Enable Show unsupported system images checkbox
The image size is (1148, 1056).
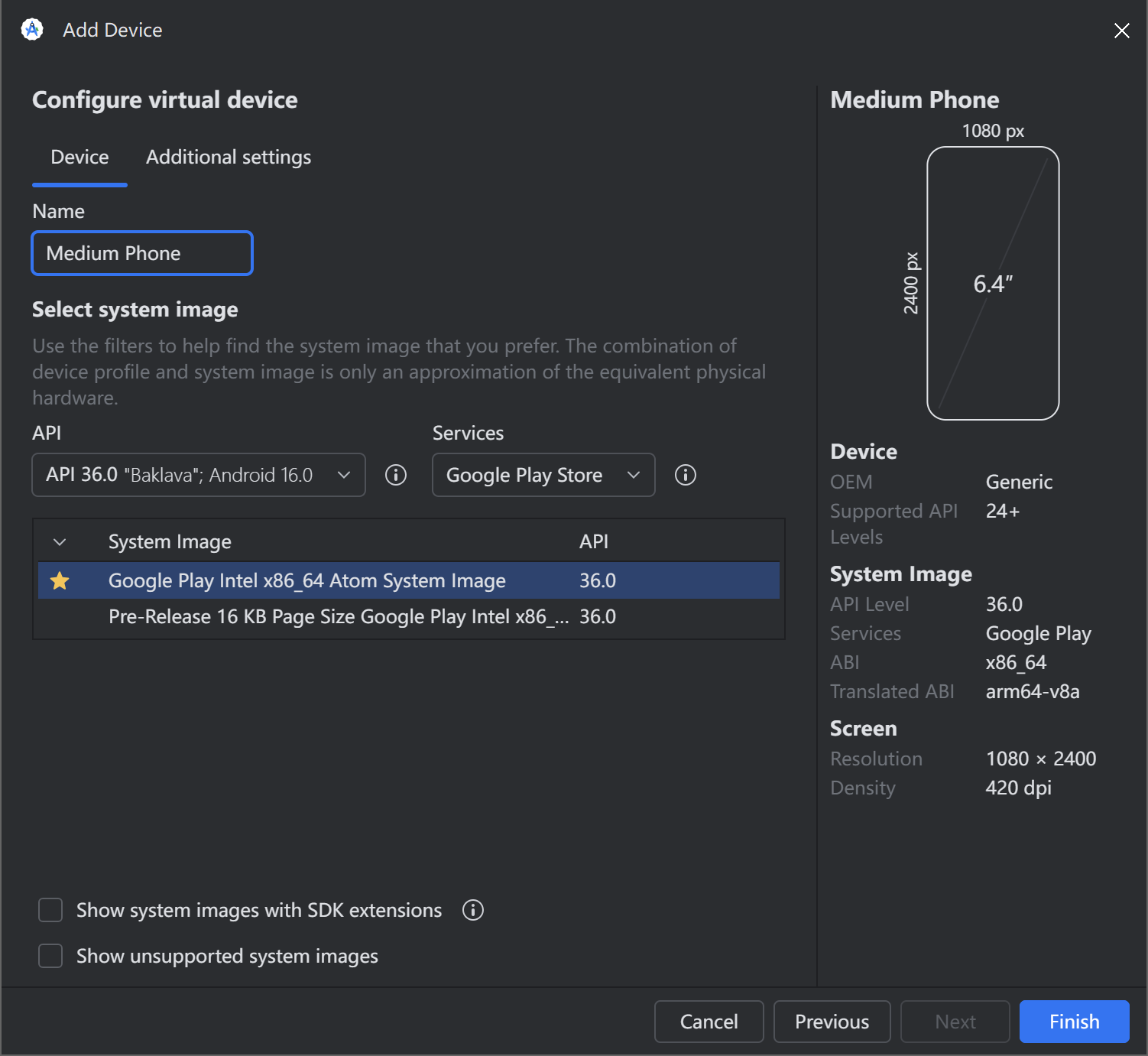tap(50, 956)
